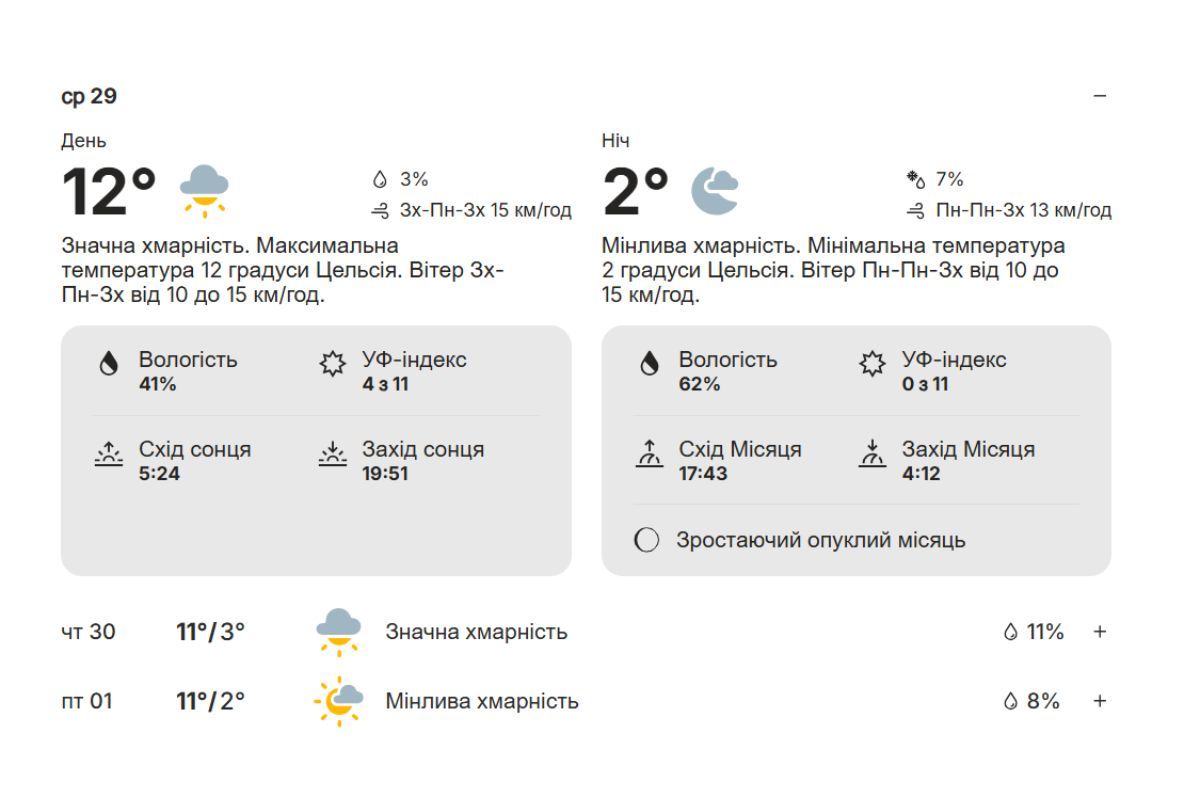1200x800 pixels.
Task: Select the чт 30 day label
Action: (x=88, y=632)
